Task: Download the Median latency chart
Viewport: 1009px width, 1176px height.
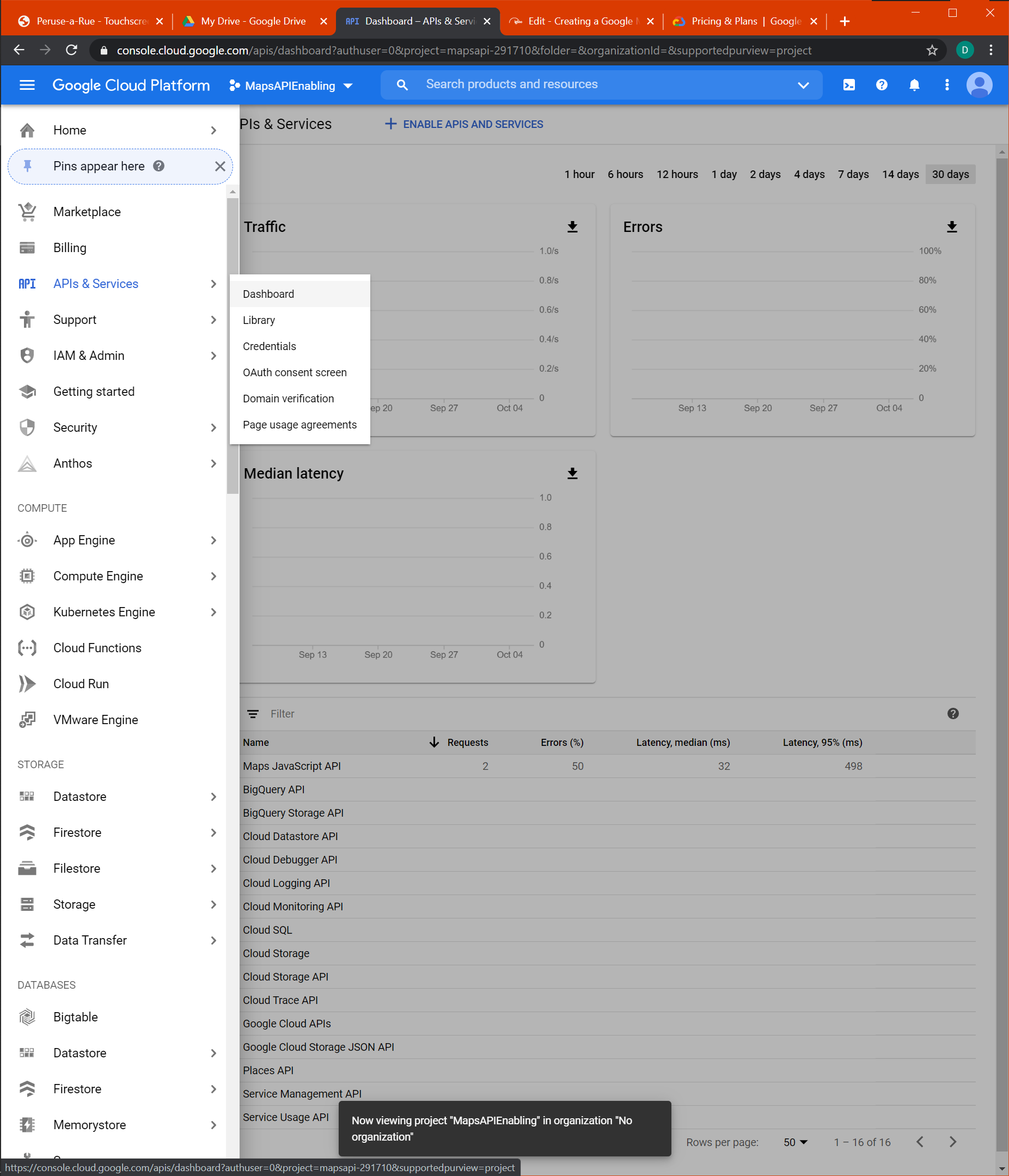Action: [572, 473]
